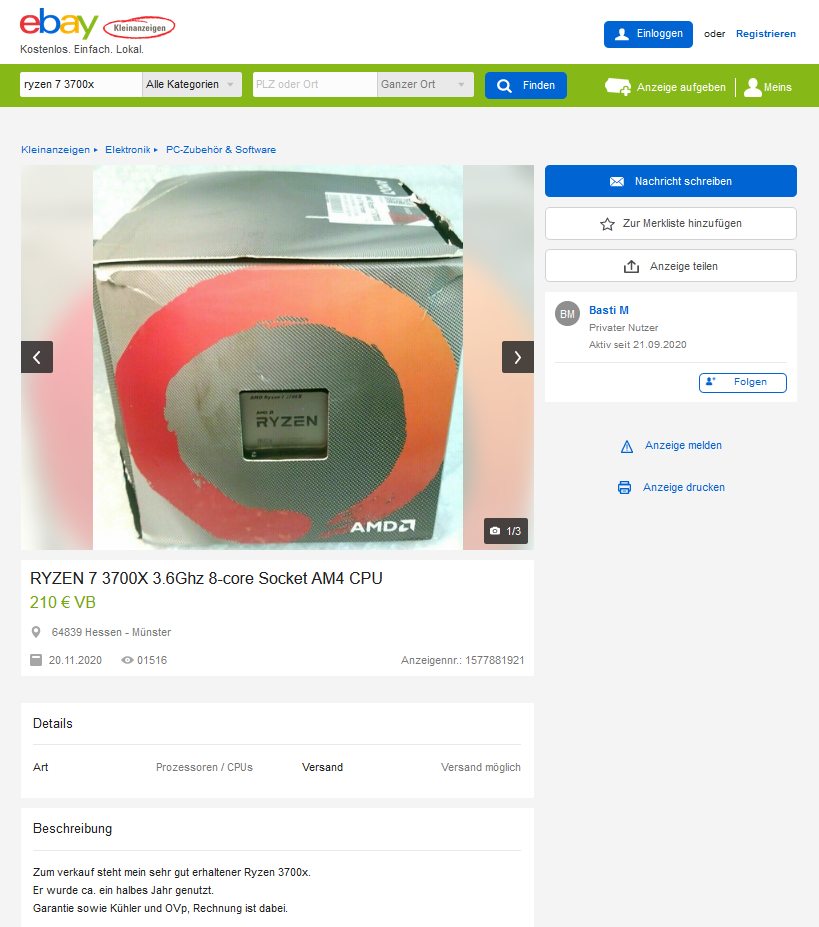Show next image with right arrow

point(517,357)
